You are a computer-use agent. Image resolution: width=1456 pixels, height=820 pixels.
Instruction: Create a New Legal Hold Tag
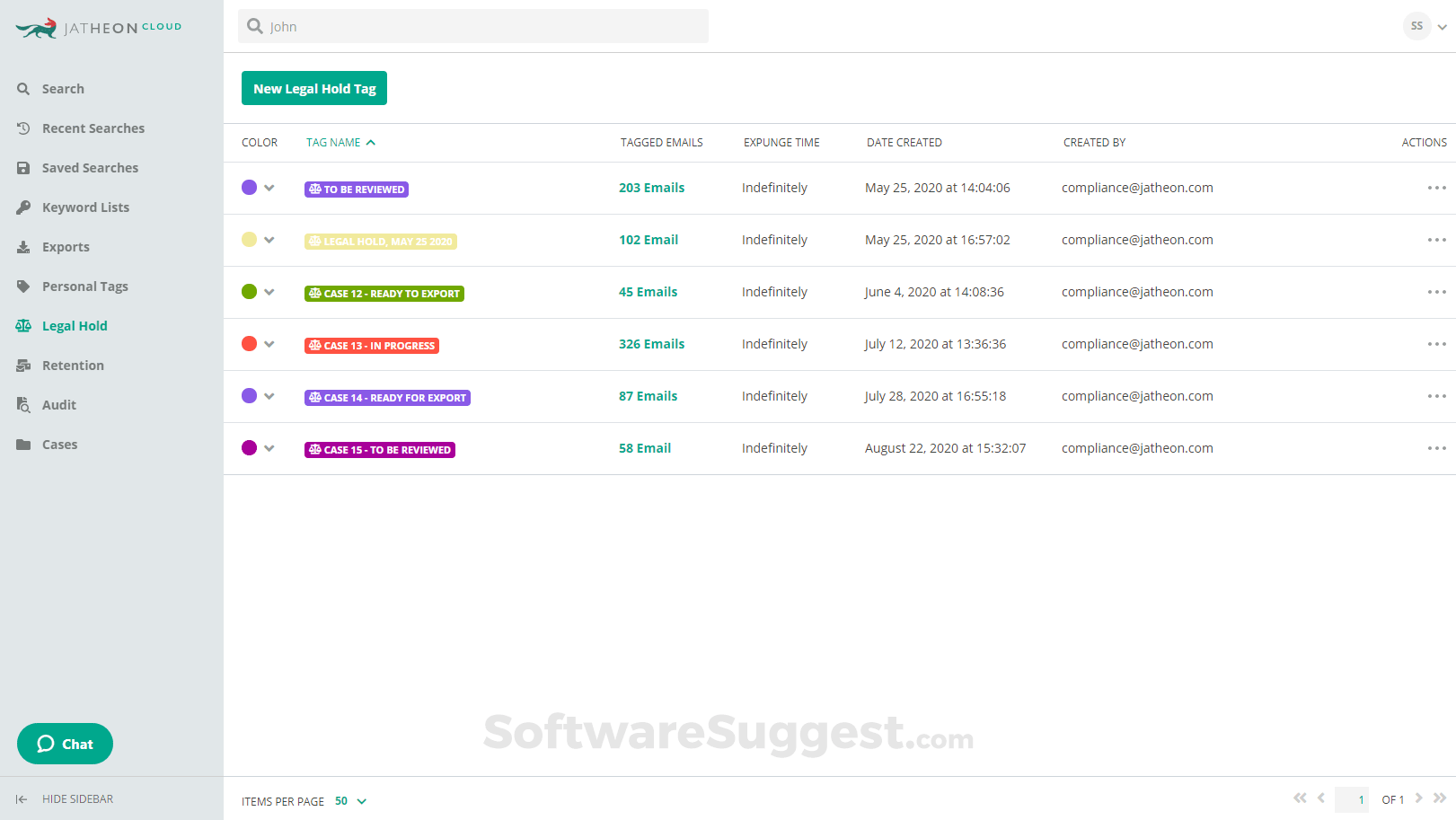pos(313,88)
